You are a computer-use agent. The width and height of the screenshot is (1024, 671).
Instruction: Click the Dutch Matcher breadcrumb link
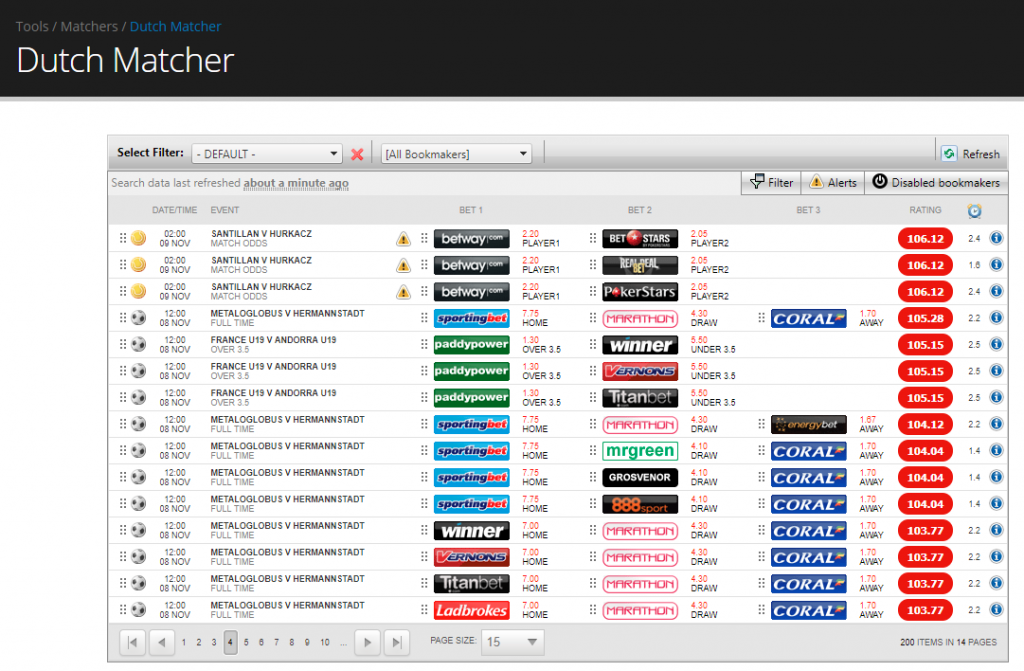tap(176, 27)
